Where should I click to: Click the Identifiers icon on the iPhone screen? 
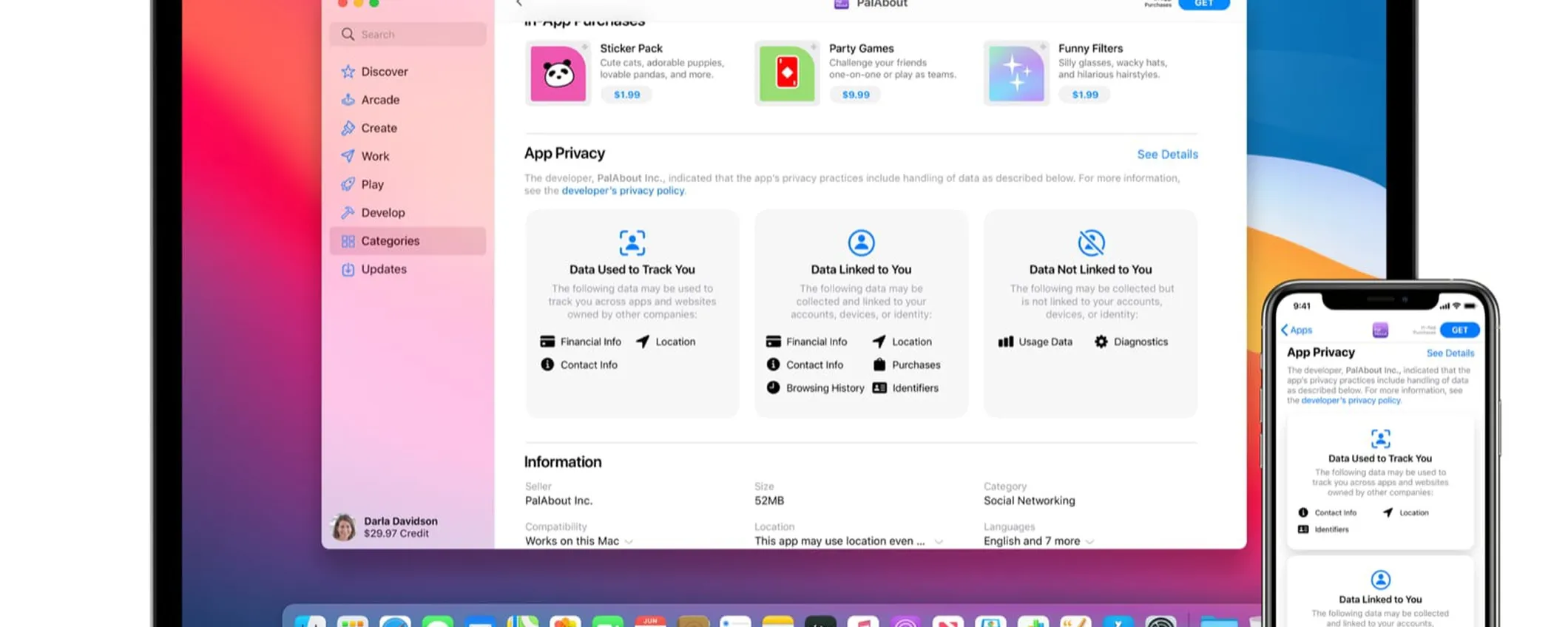1303,529
